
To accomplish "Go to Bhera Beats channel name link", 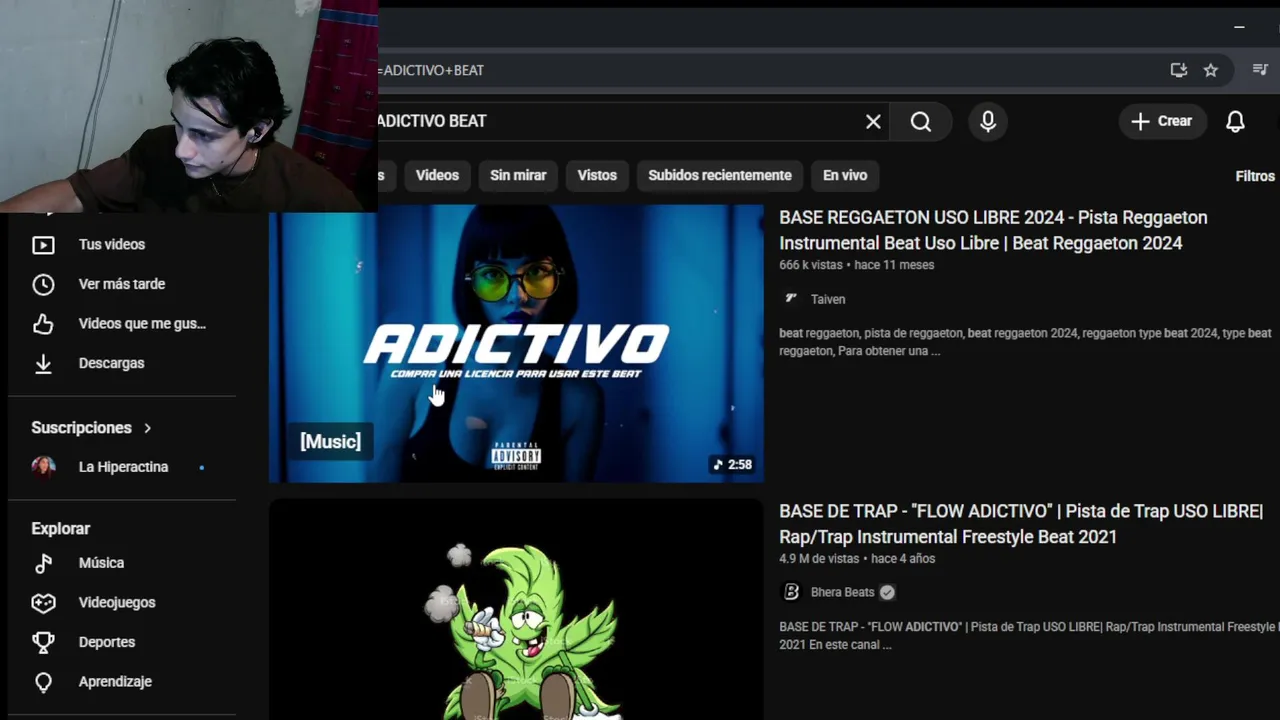I will tap(842, 592).
